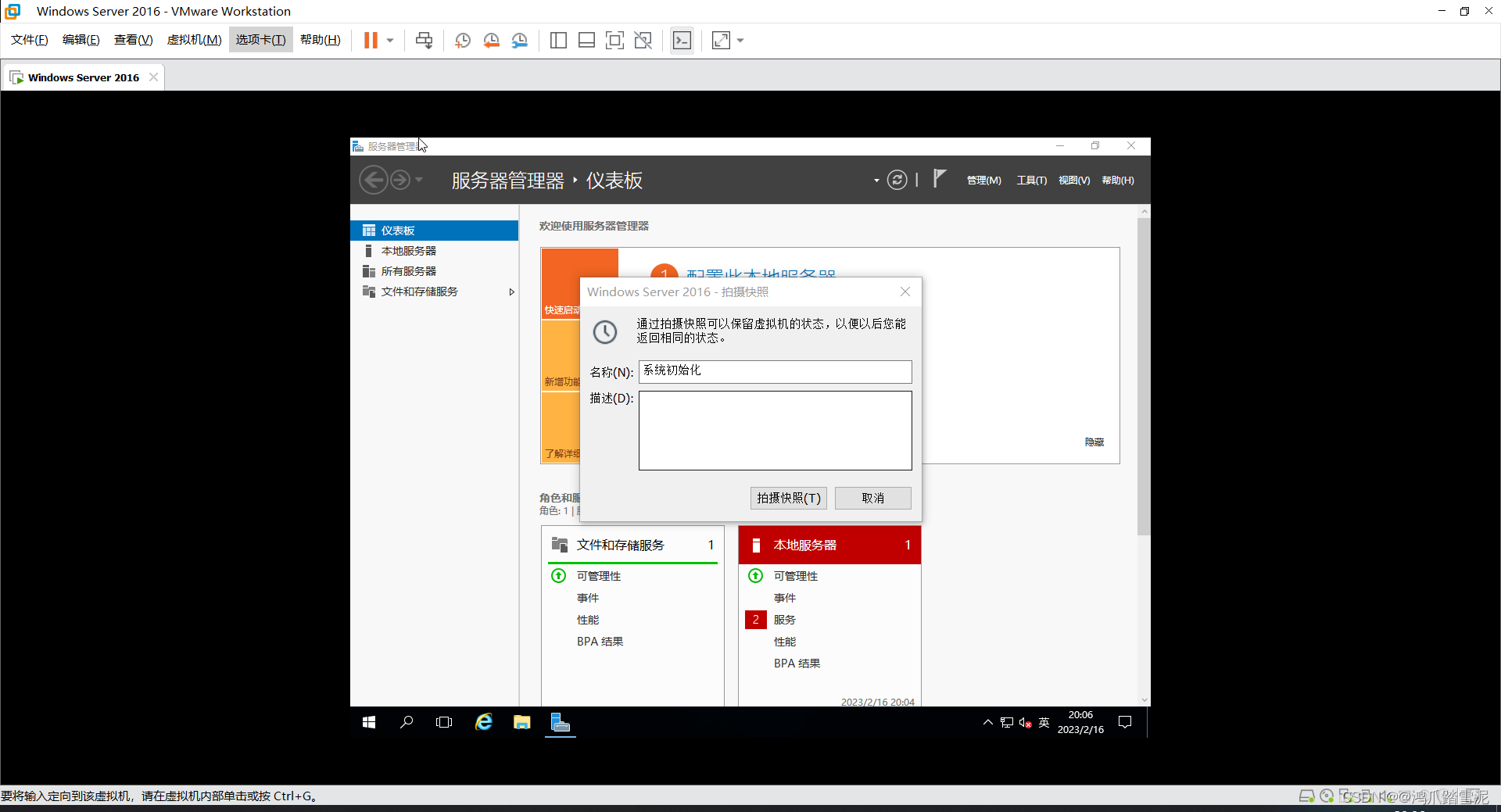Viewport: 1501px width, 812px height.
Task: Select 仪表板 in the sidebar
Action: [x=435, y=231]
